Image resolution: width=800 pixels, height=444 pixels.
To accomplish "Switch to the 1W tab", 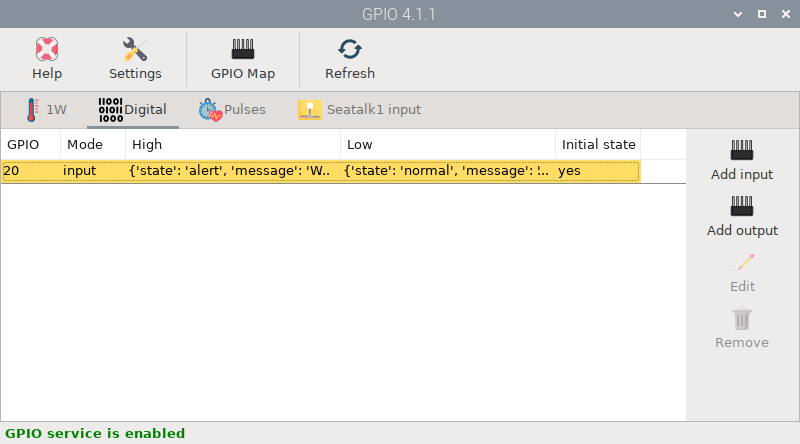I will tap(46, 110).
